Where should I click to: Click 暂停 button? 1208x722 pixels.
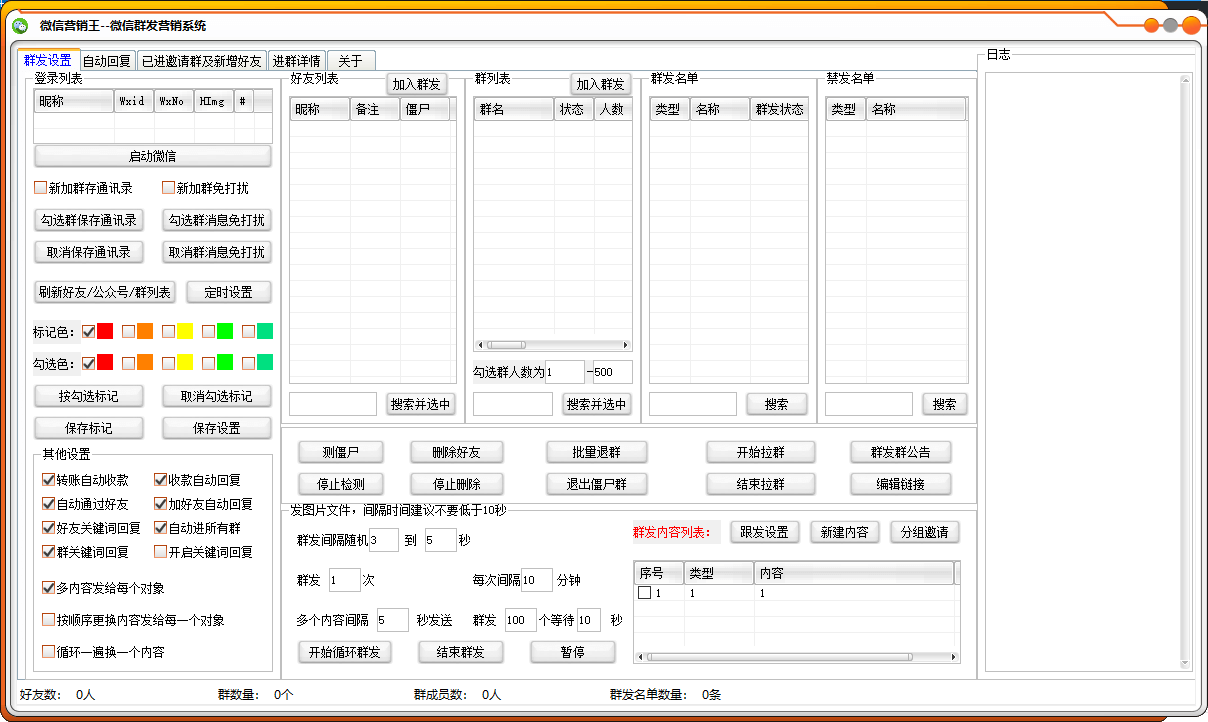click(x=573, y=652)
